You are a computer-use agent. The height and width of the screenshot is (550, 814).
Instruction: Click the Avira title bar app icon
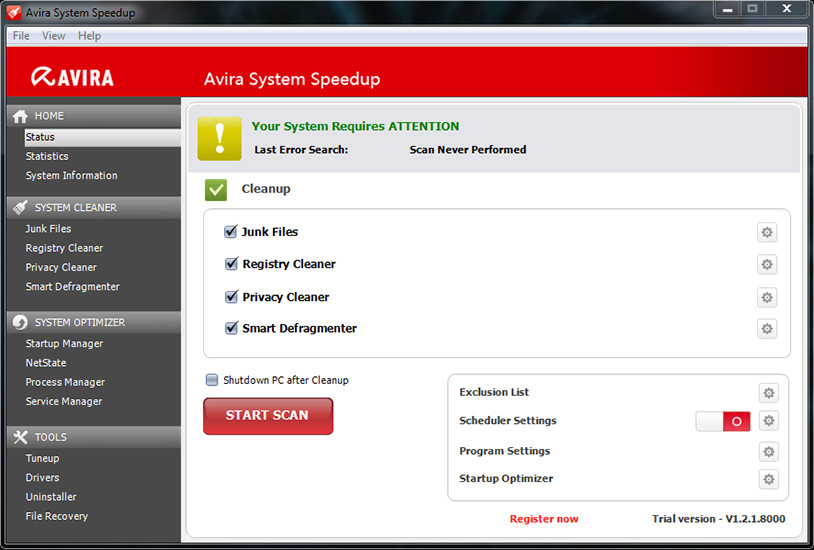click(x=14, y=12)
